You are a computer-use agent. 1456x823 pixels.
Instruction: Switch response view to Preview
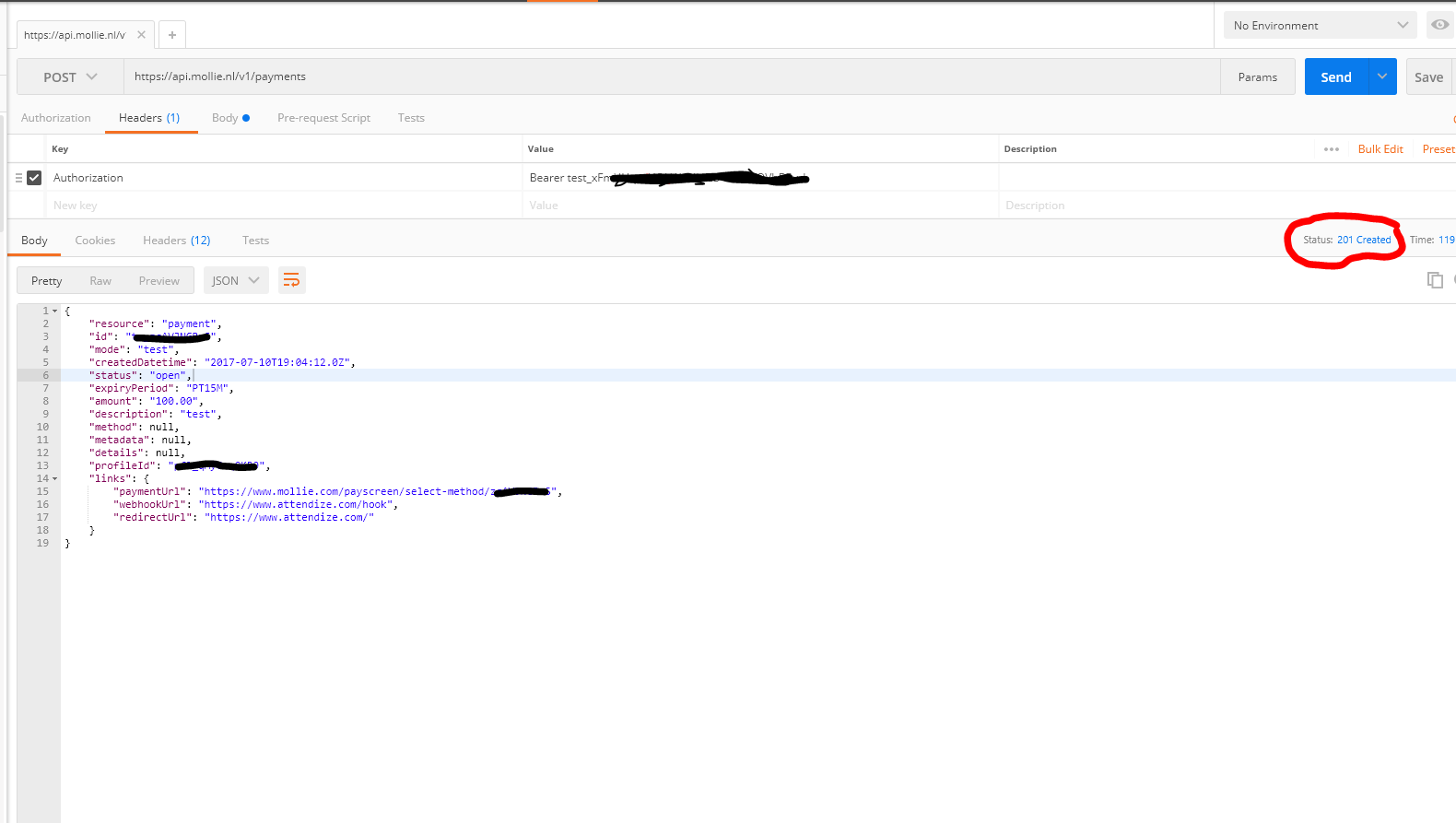click(159, 281)
